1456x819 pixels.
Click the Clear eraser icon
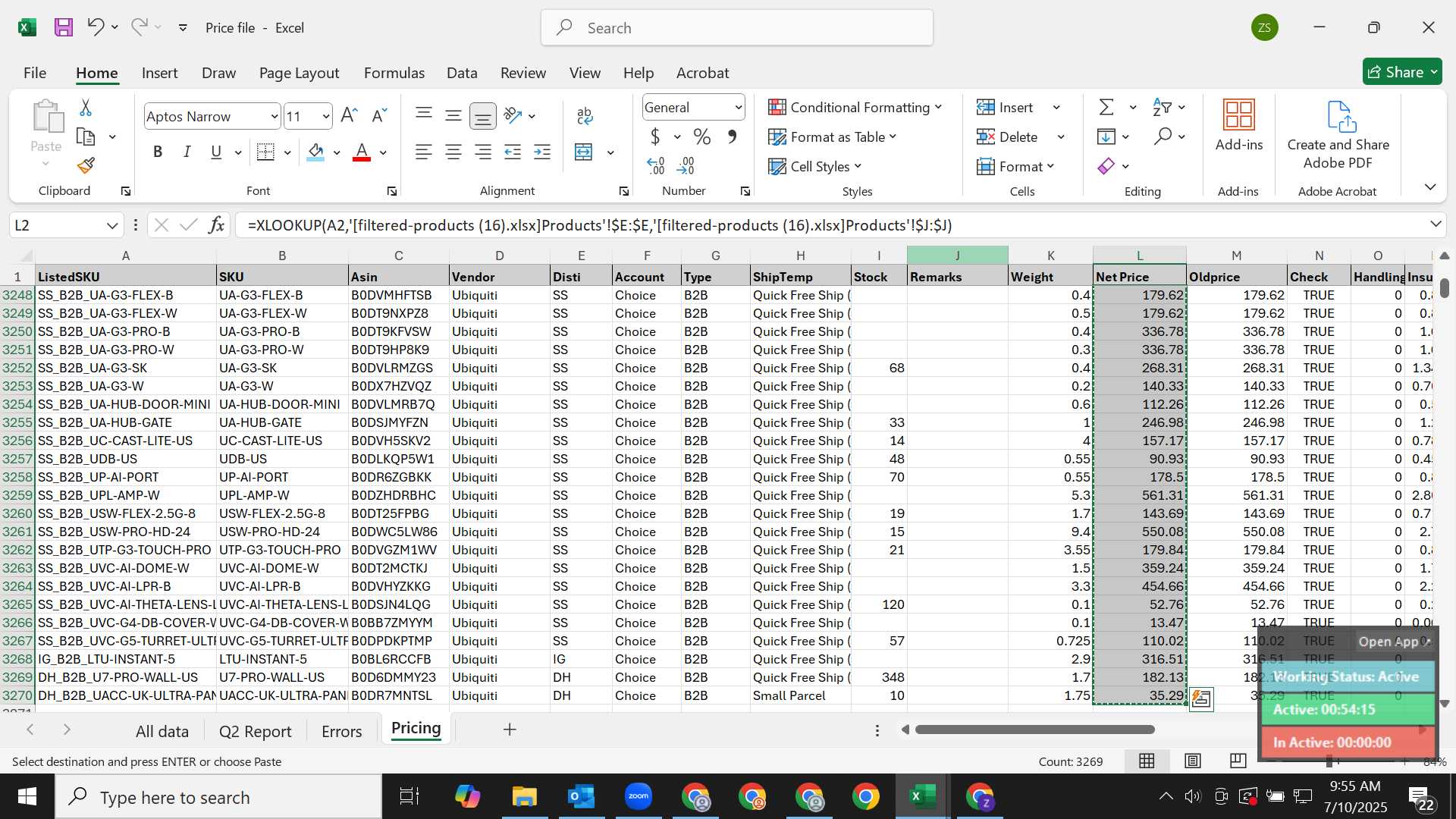point(1106,165)
